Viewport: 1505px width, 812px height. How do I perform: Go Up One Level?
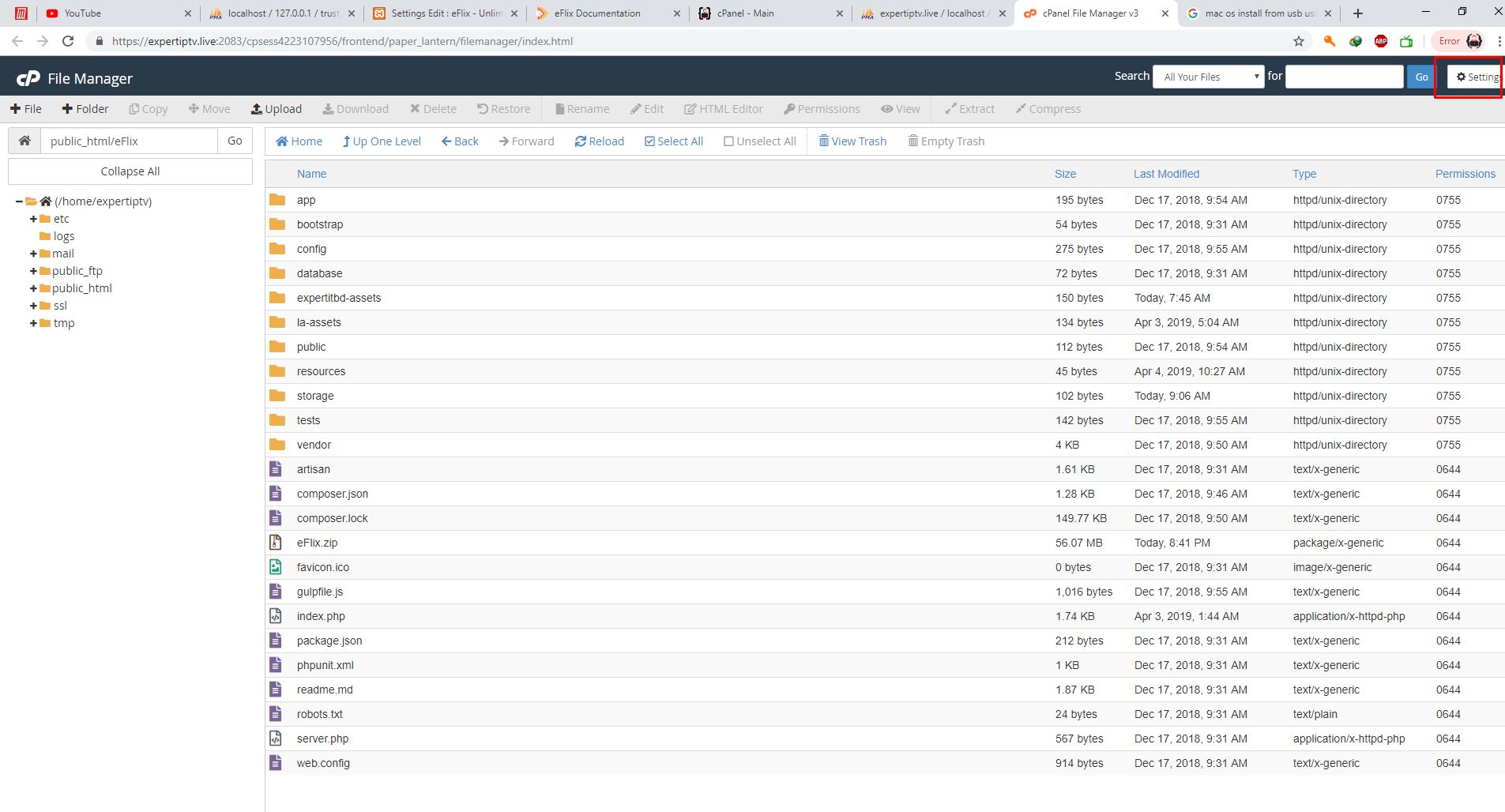382,141
